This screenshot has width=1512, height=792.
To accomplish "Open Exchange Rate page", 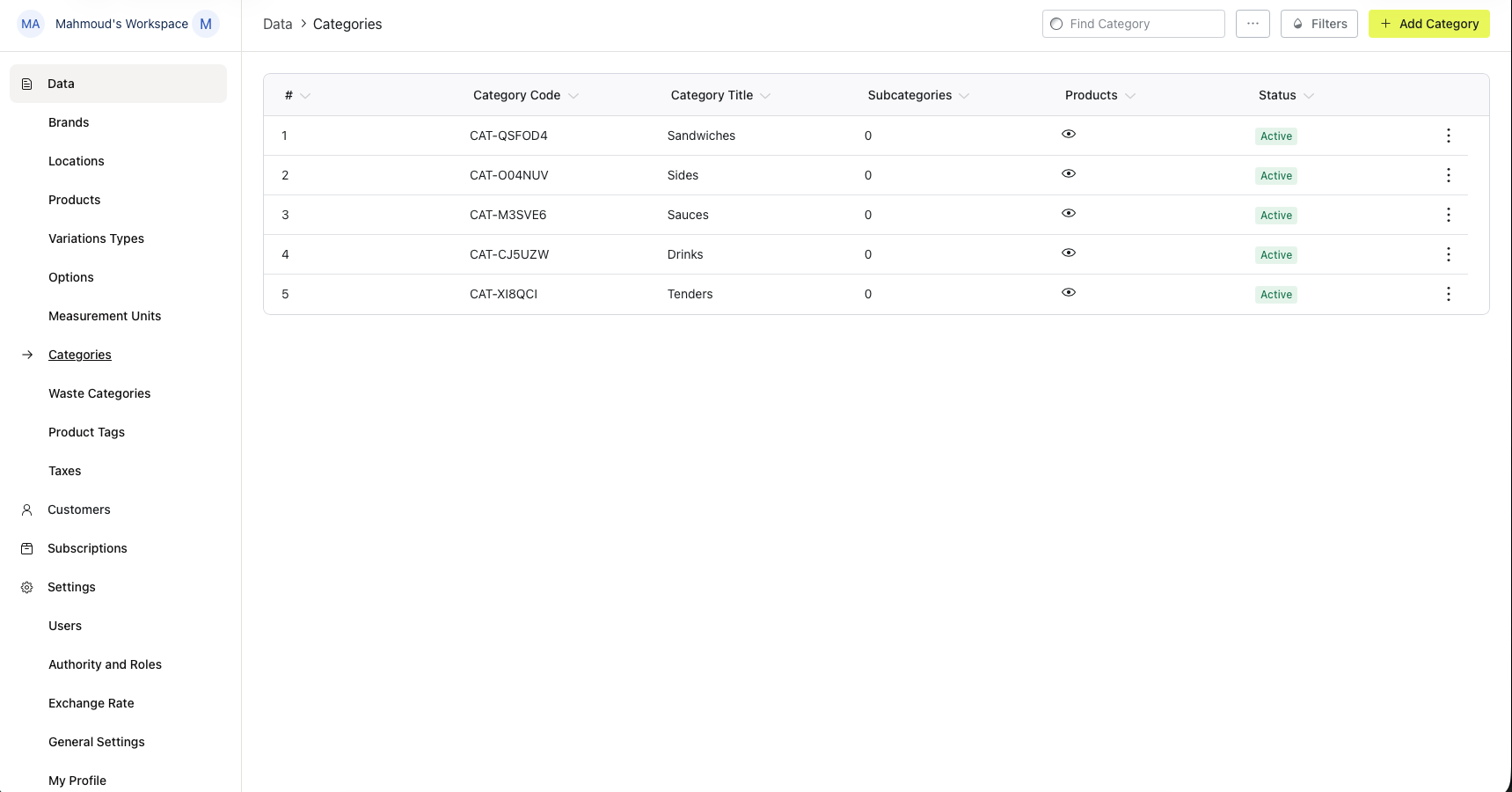I will pyautogui.click(x=91, y=703).
